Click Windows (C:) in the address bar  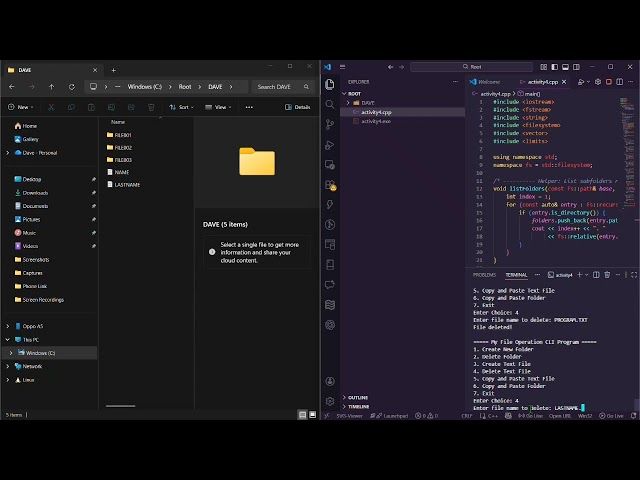pyautogui.click(x=144, y=87)
